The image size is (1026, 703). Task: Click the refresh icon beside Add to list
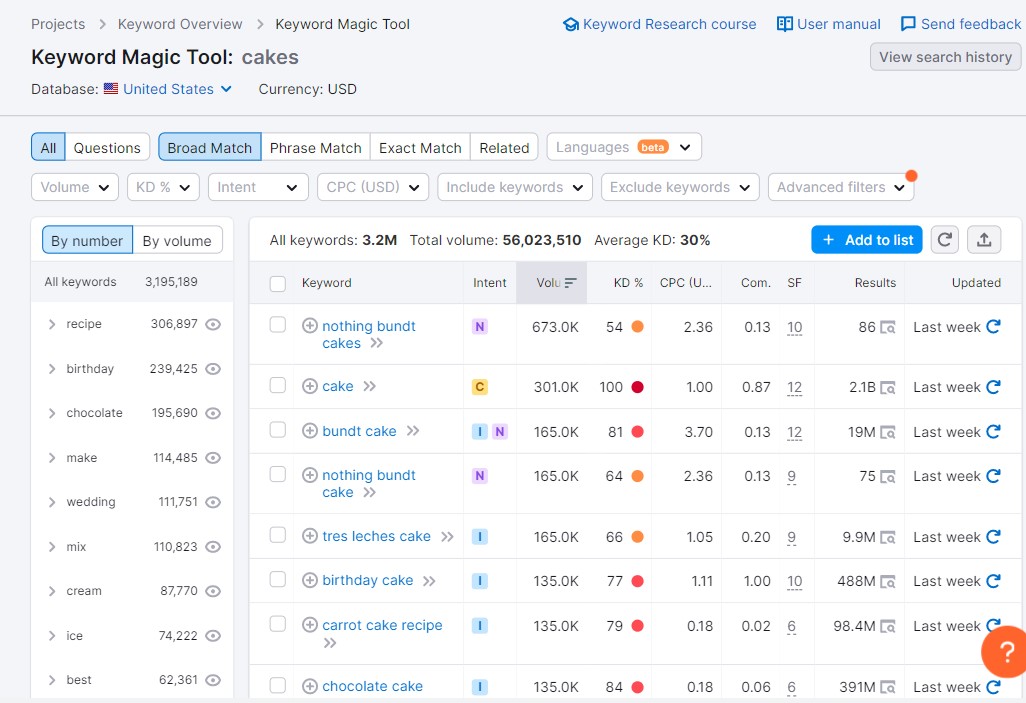coord(945,240)
